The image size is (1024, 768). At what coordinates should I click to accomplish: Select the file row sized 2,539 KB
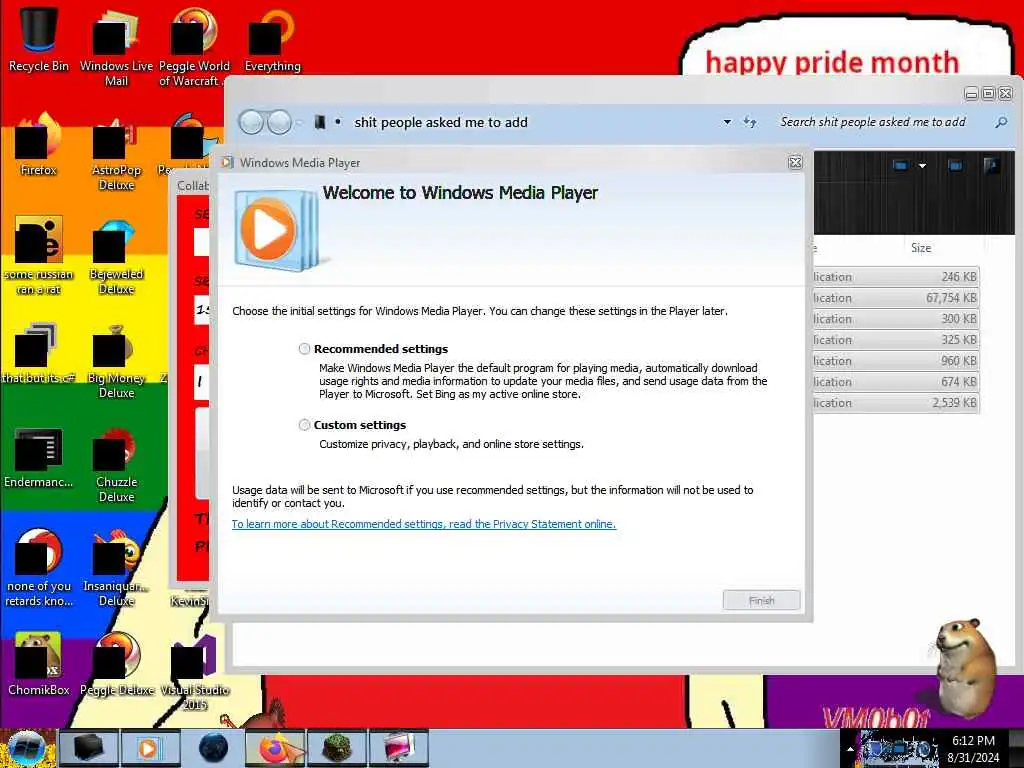(895, 403)
